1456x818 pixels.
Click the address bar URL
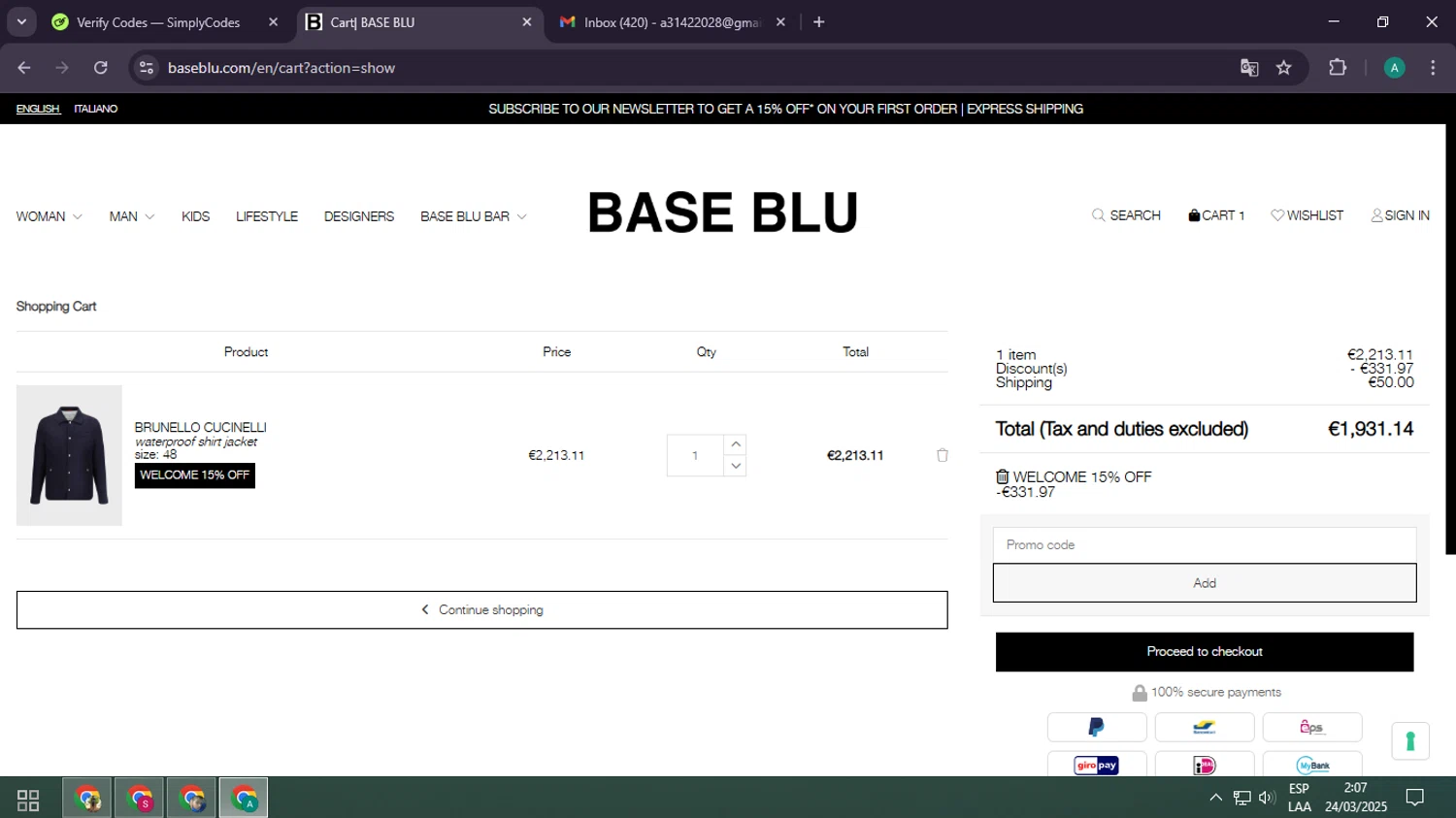[281, 68]
